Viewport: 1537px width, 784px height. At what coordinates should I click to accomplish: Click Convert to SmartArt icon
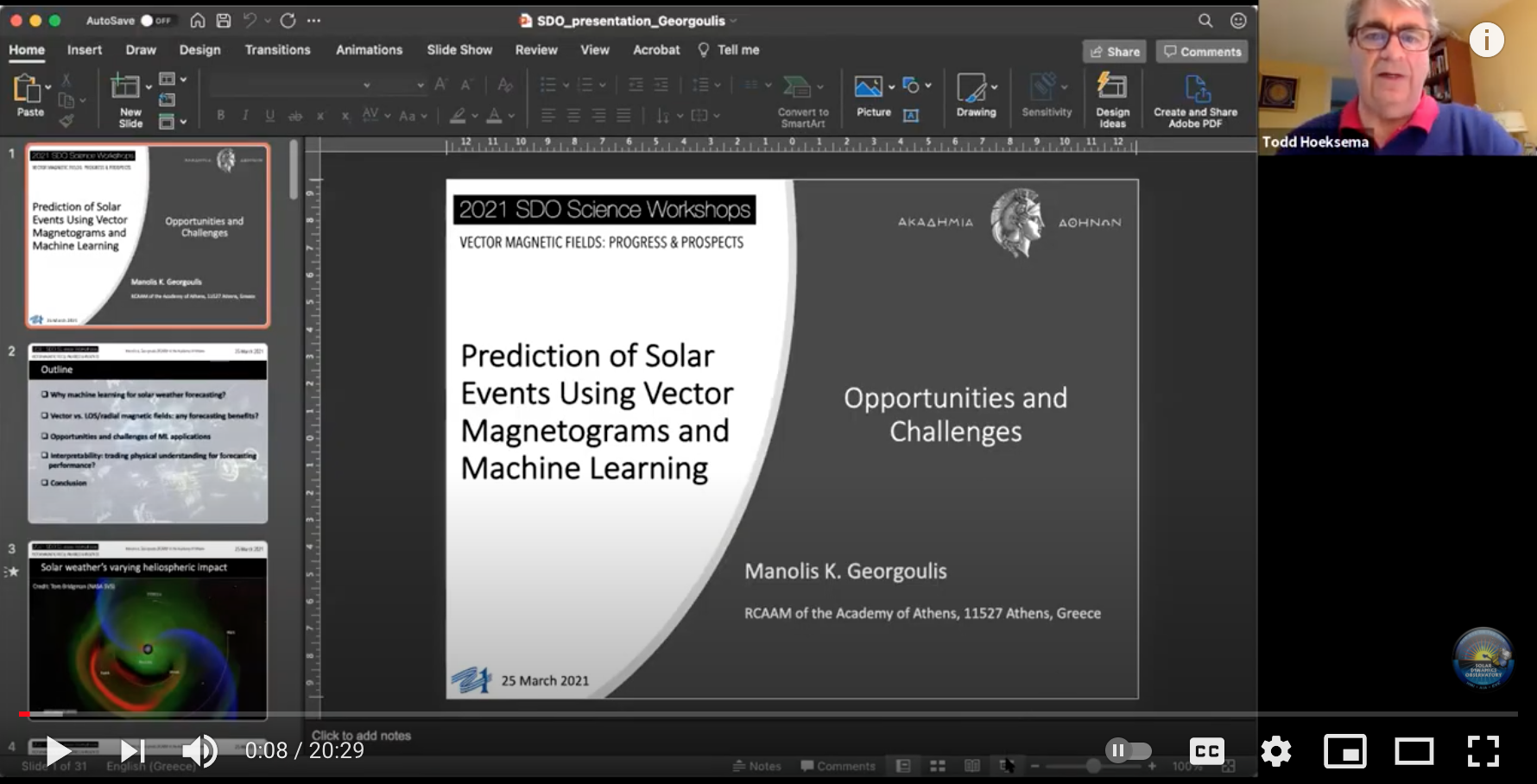click(796, 86)
